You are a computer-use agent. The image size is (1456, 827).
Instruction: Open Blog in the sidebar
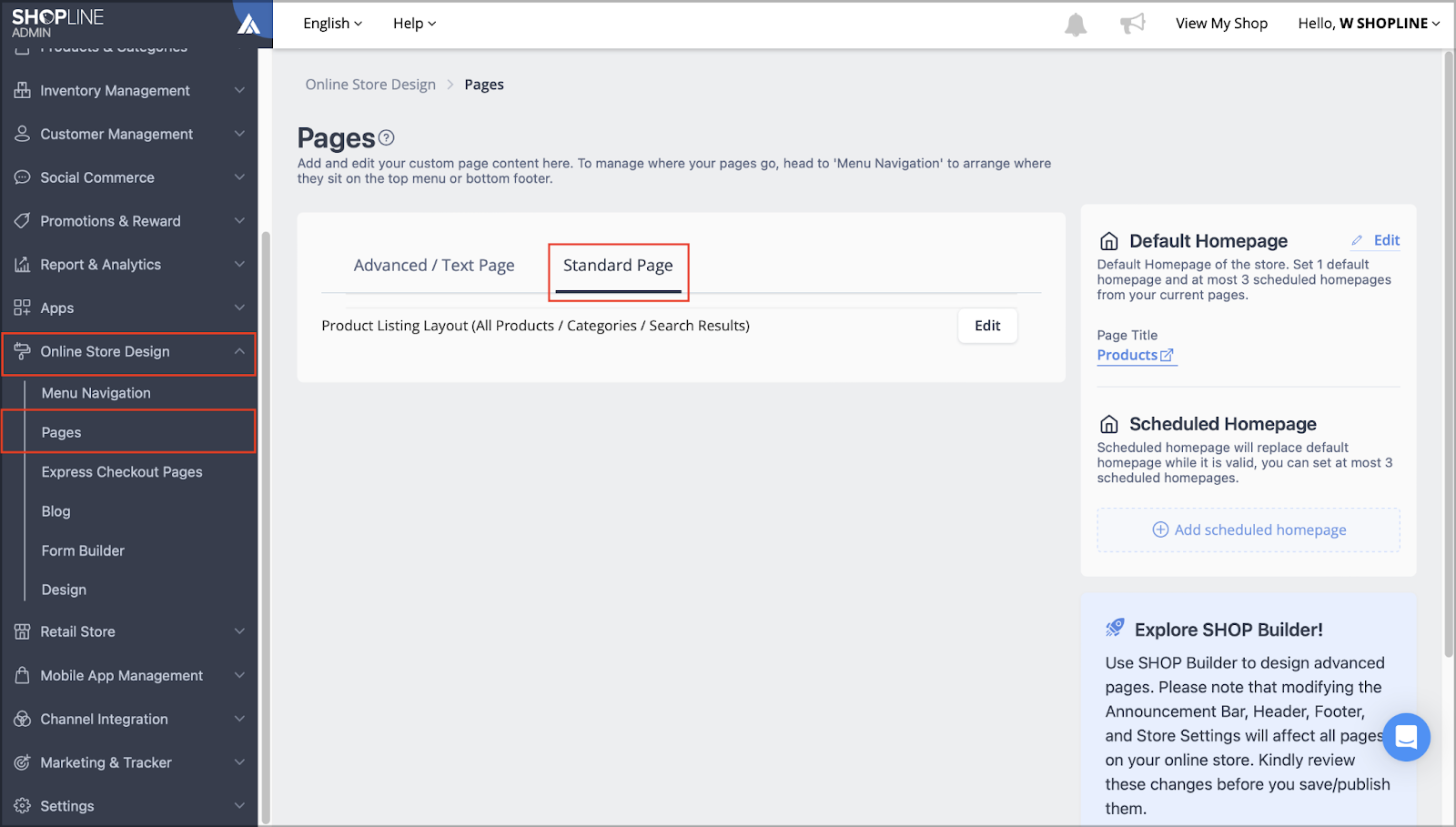point(56,511)
